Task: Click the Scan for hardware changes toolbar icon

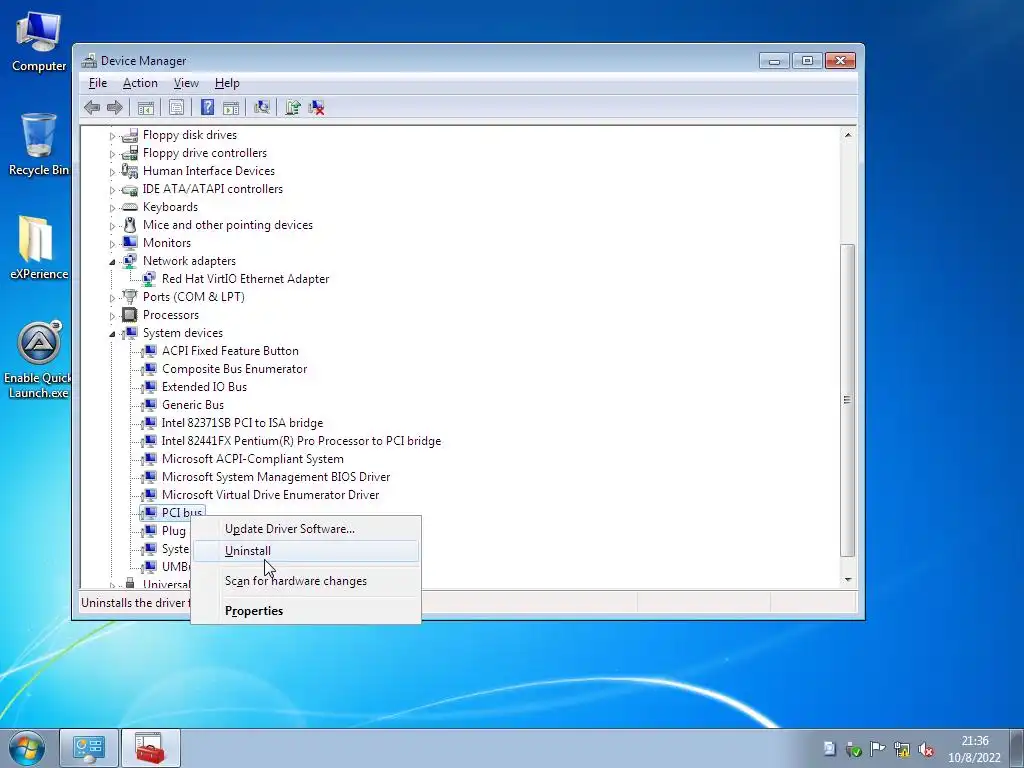Action: click(x=262, y=107)
